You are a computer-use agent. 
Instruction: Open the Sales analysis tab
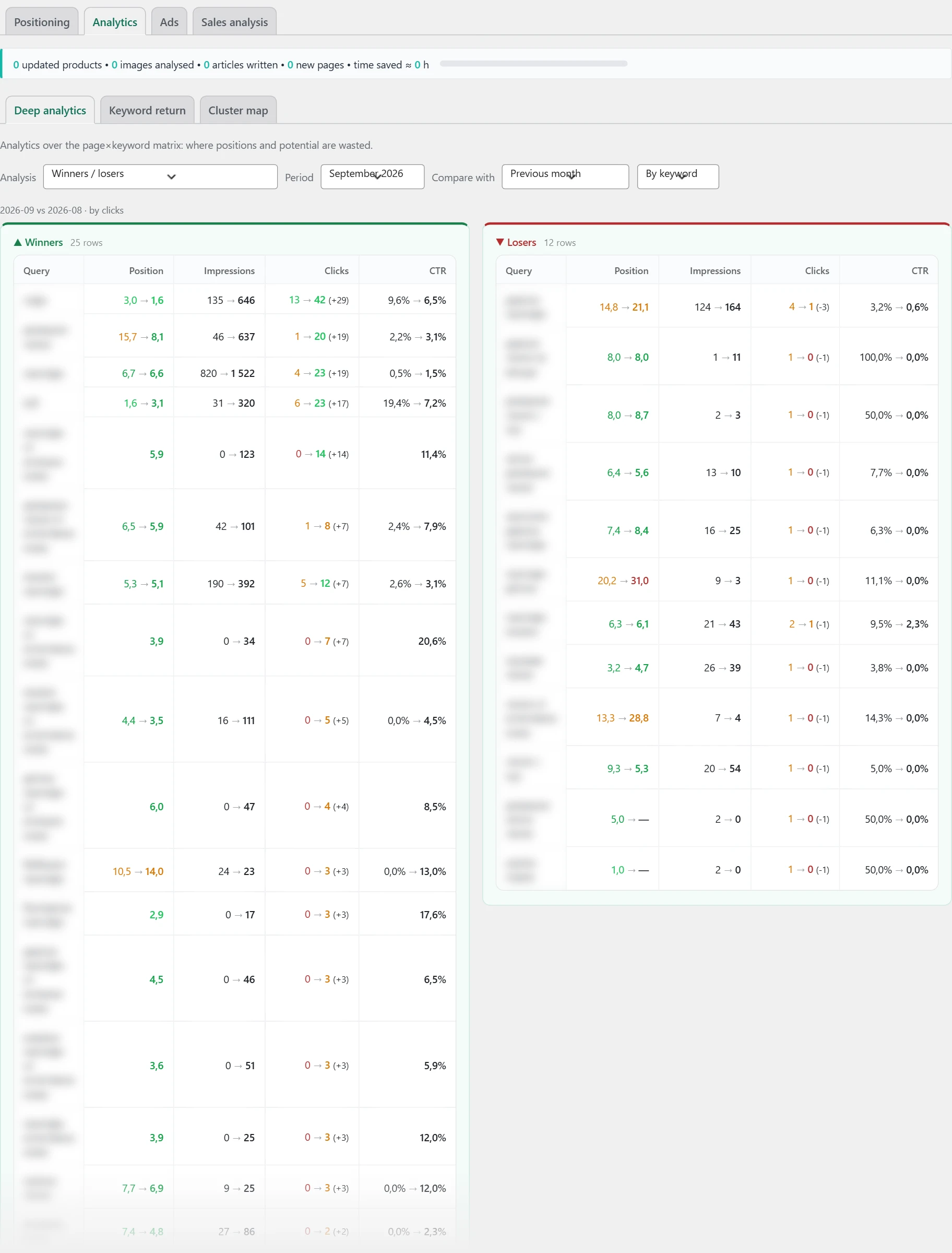(x=234, y=21)
